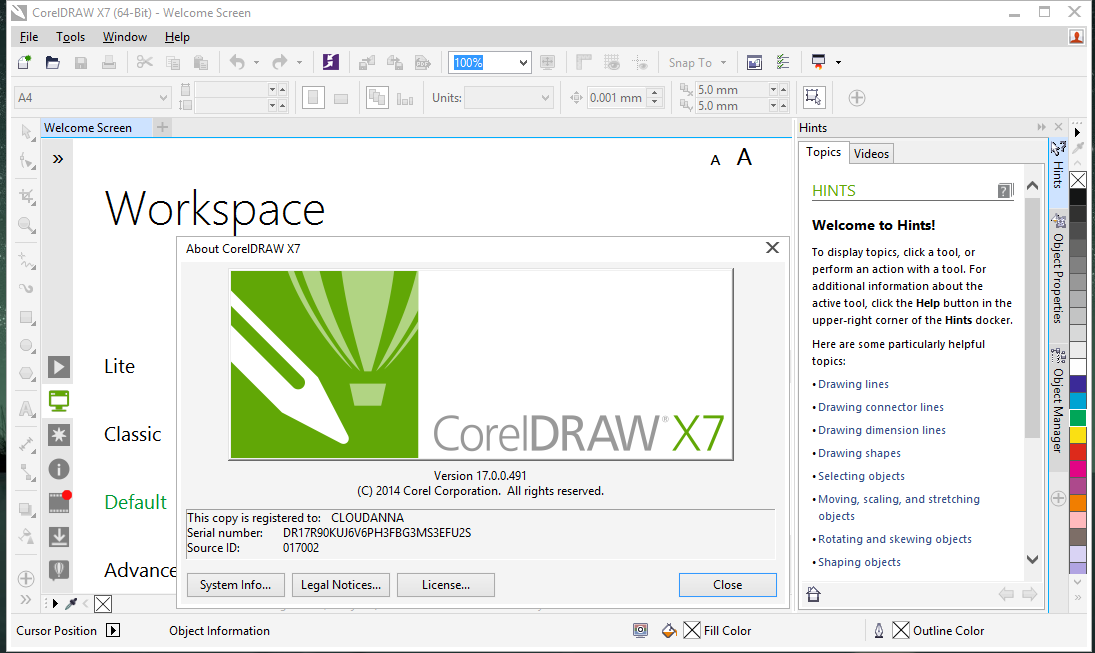Toggle landscape page orientation
This screenshot has width=1095, height=653.
341,98
